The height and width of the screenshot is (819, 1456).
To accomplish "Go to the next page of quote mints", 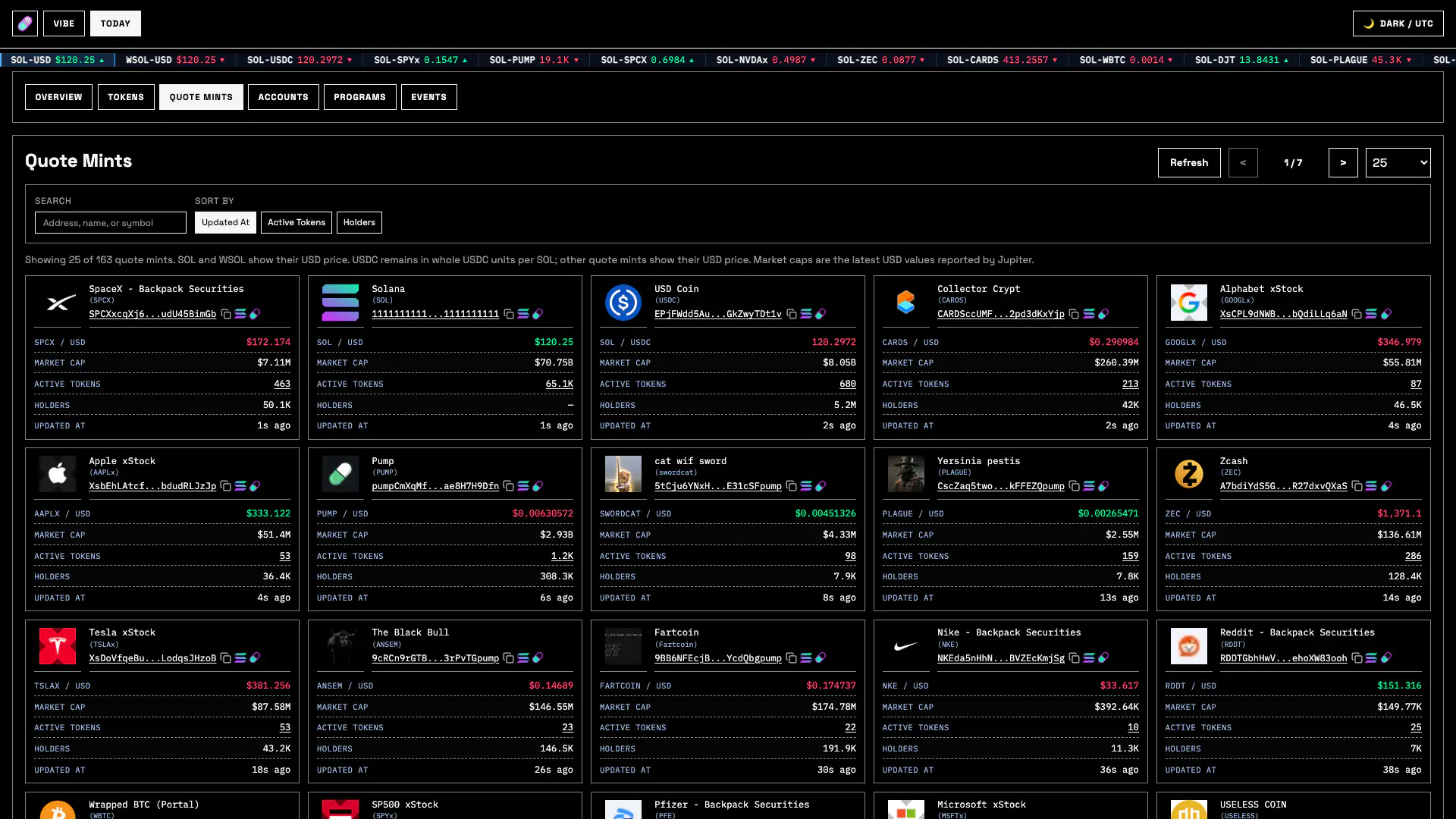I will [1343, 162].
